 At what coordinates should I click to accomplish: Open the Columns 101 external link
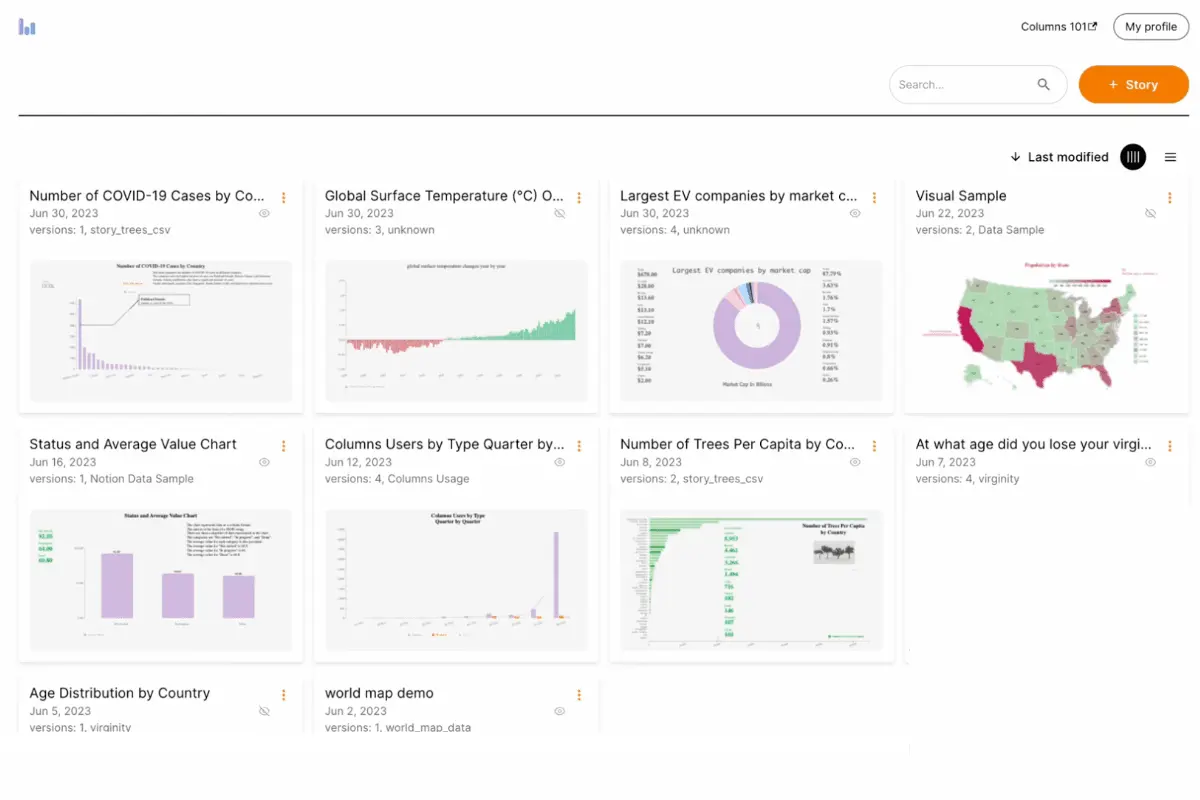(x=1059, y=27)
